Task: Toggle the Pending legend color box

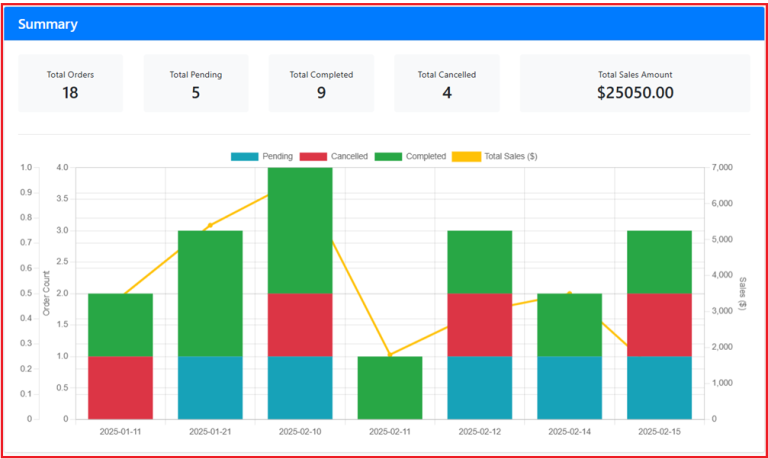Action: (244, 157)
